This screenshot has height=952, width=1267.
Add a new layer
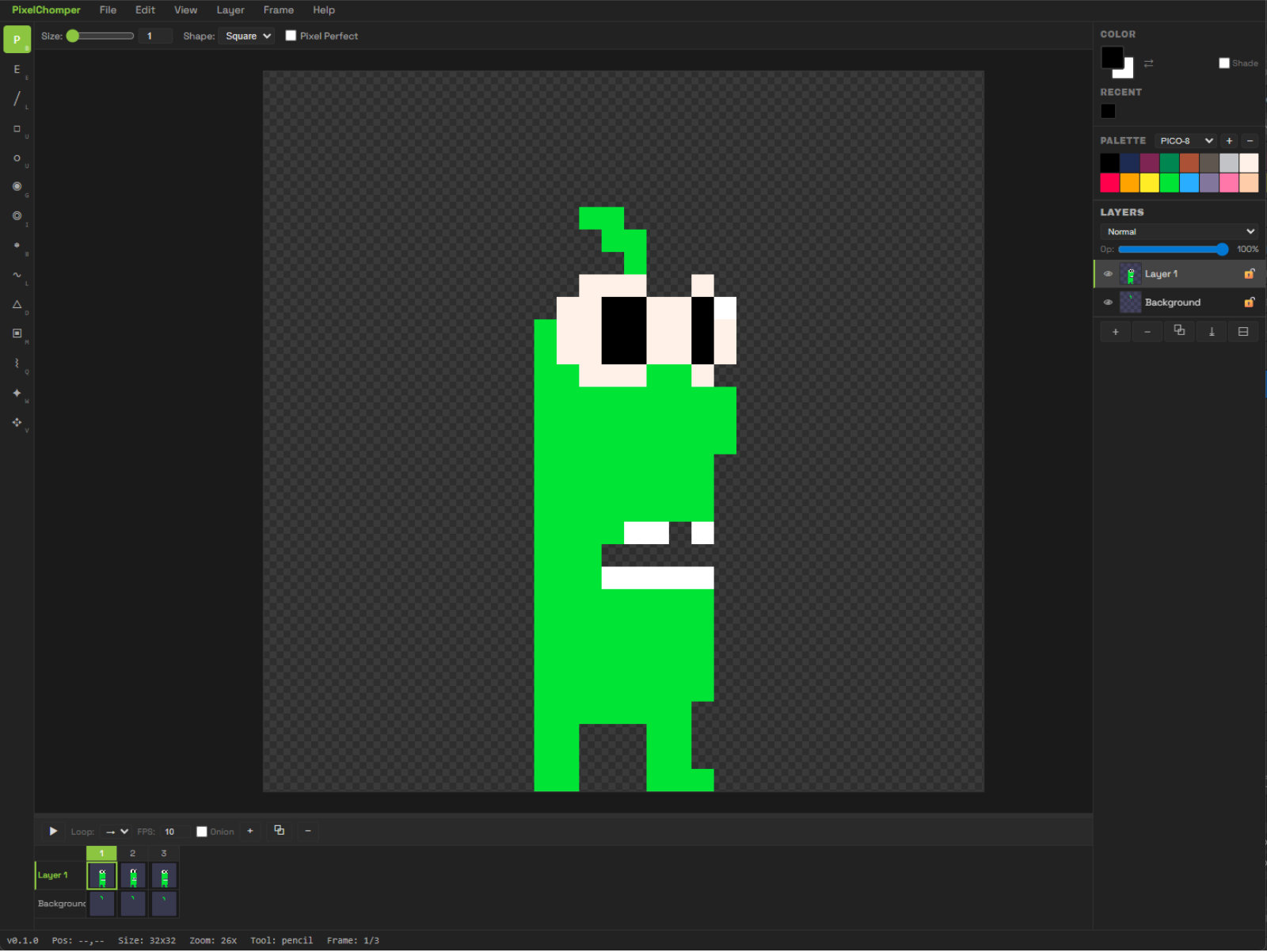tap(1116, 331)
